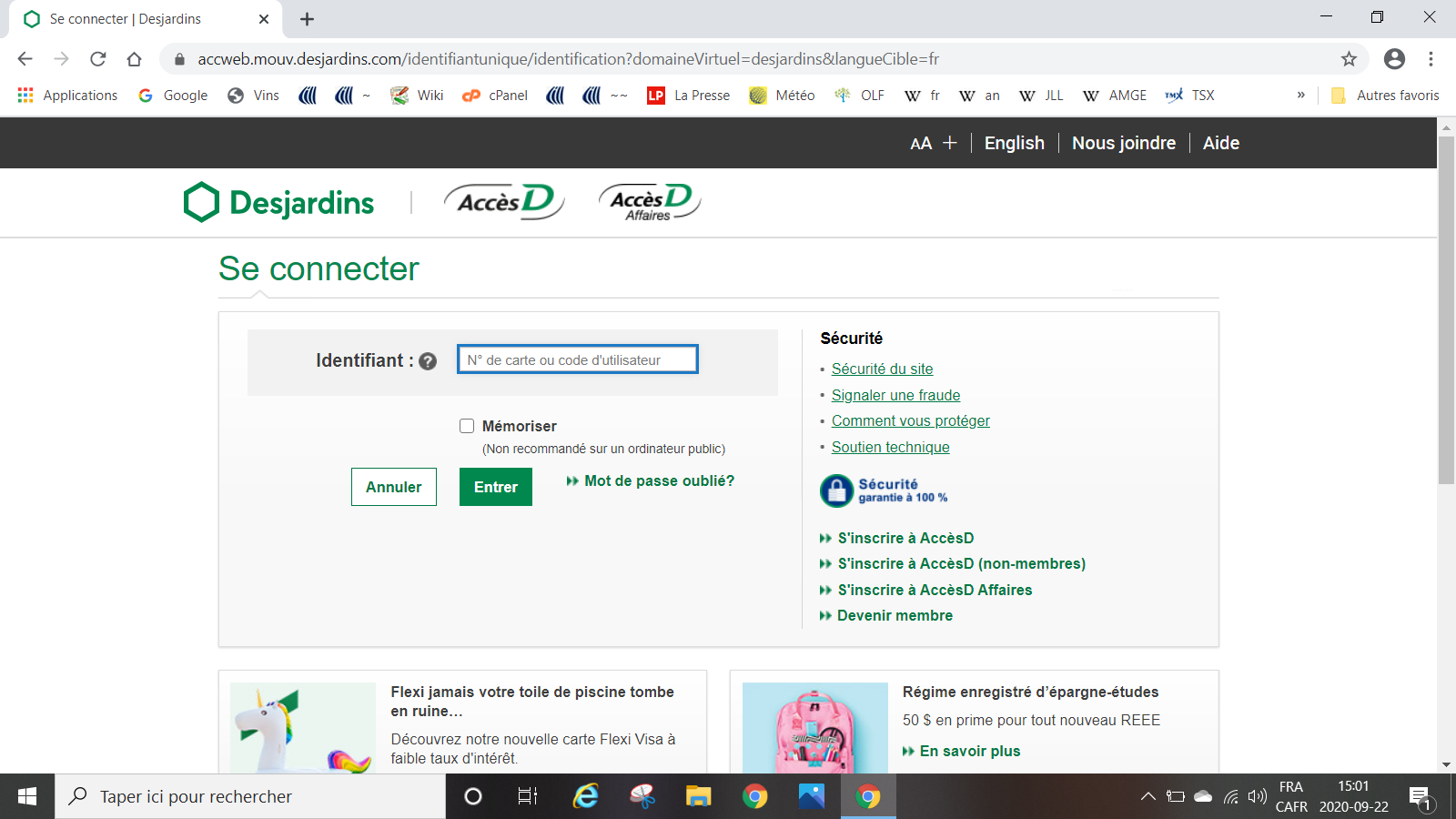Open the Signaler une fraude link
This screenshot has height=819, width=1456.
point(896,395)
